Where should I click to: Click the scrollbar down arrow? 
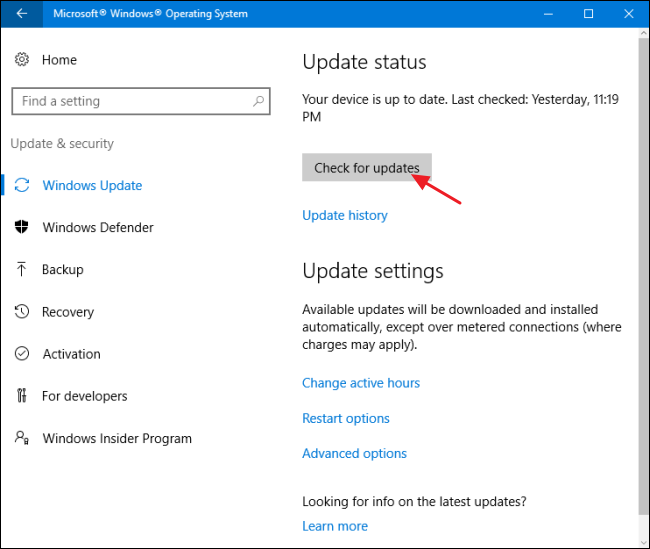point(643,542)
